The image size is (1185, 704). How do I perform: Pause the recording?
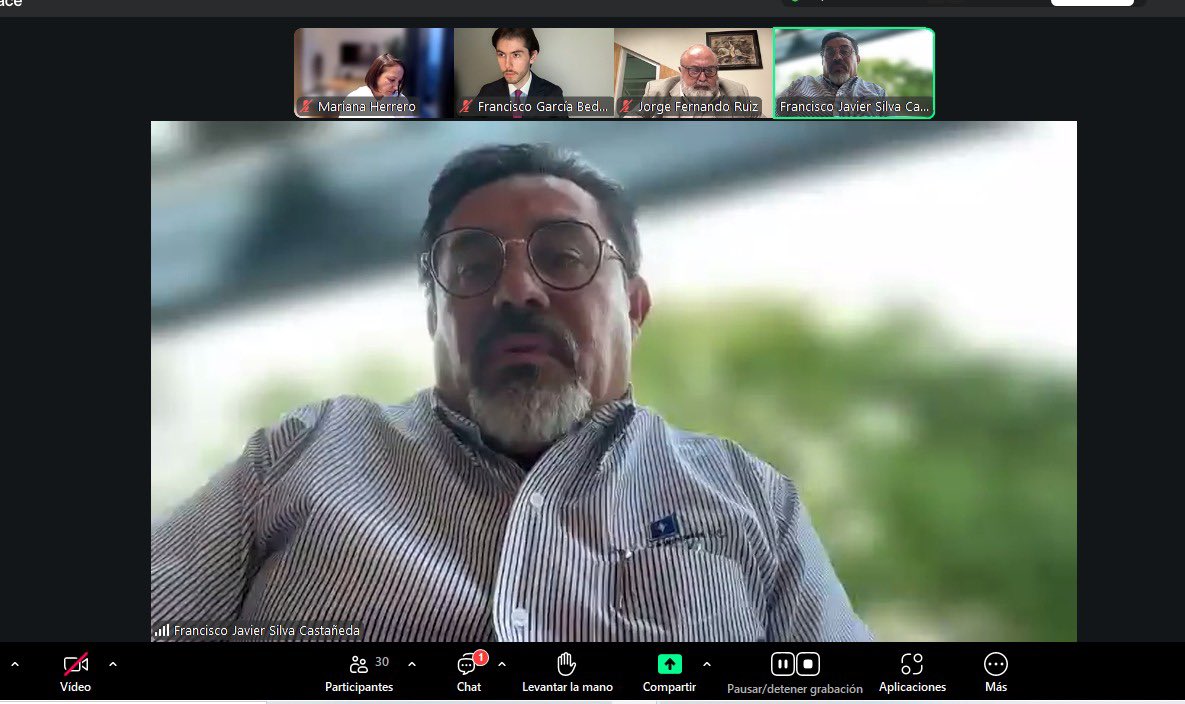(782, 664)
